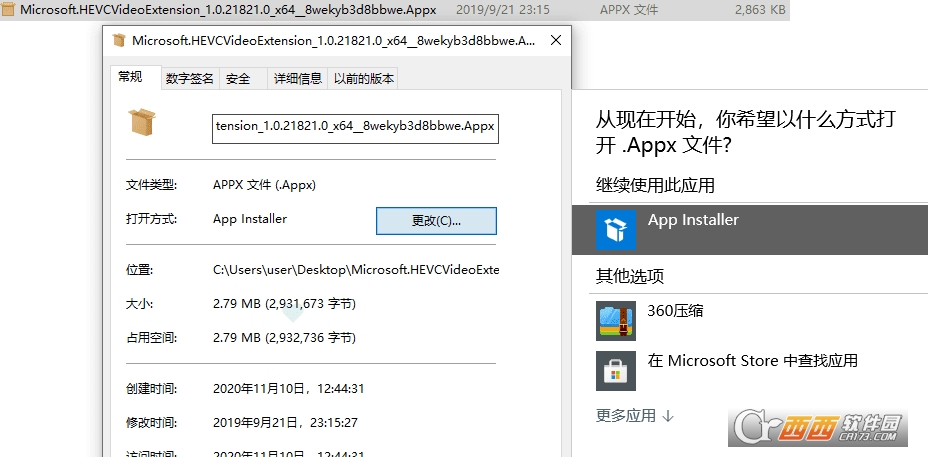Select 在 Microsoft Store 中查找应用 option
928x457 pixels.
750,371
